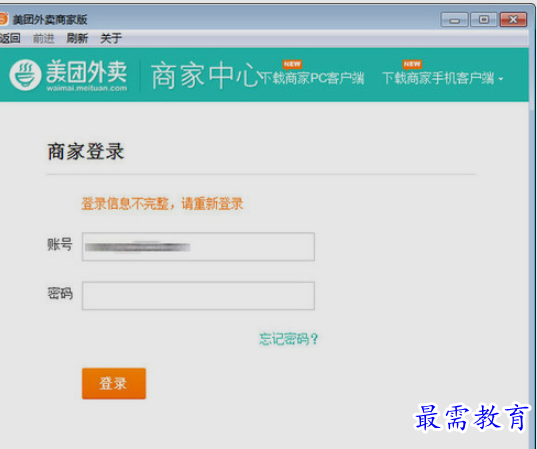Click the 前进 forward menu item

point(43,38)
